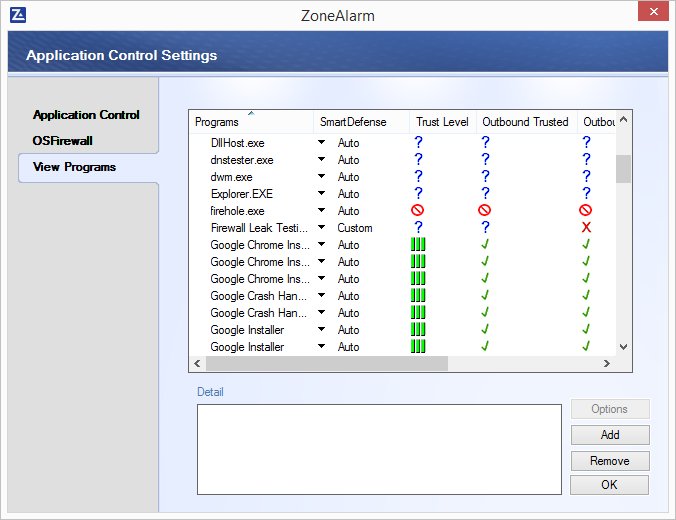This screenshot has width=676, height=520.
Task: Click the Outbound Trusted checkmark for the second Google Crash Han...
Action: (485, 312)
